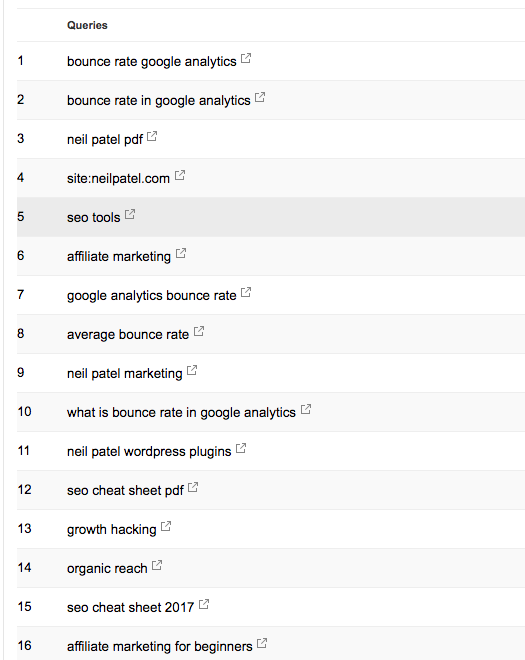This screenshot has height=660, width=525.
Task: Select the 'seo tools' query text
Action: pos(93,218)
